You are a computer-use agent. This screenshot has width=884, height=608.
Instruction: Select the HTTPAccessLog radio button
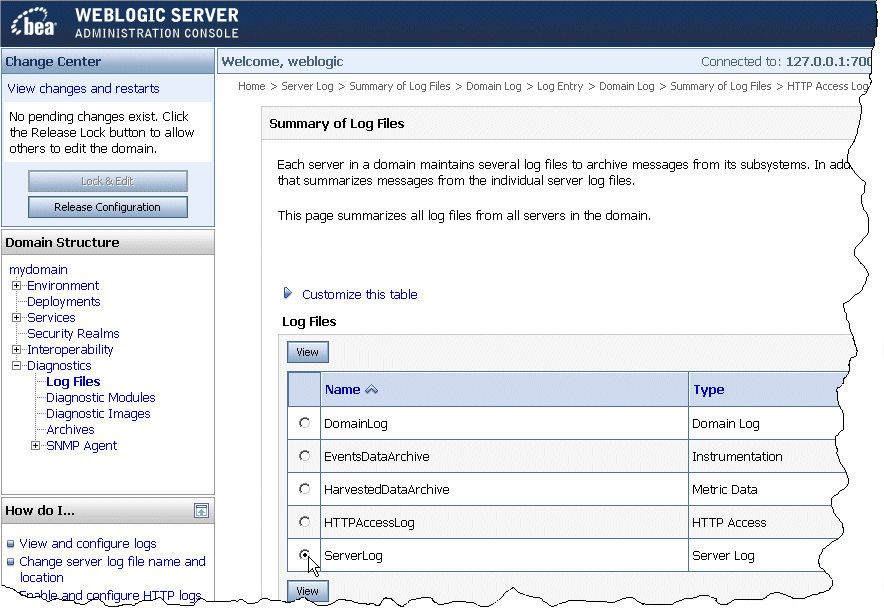click(x=304, y=521)
